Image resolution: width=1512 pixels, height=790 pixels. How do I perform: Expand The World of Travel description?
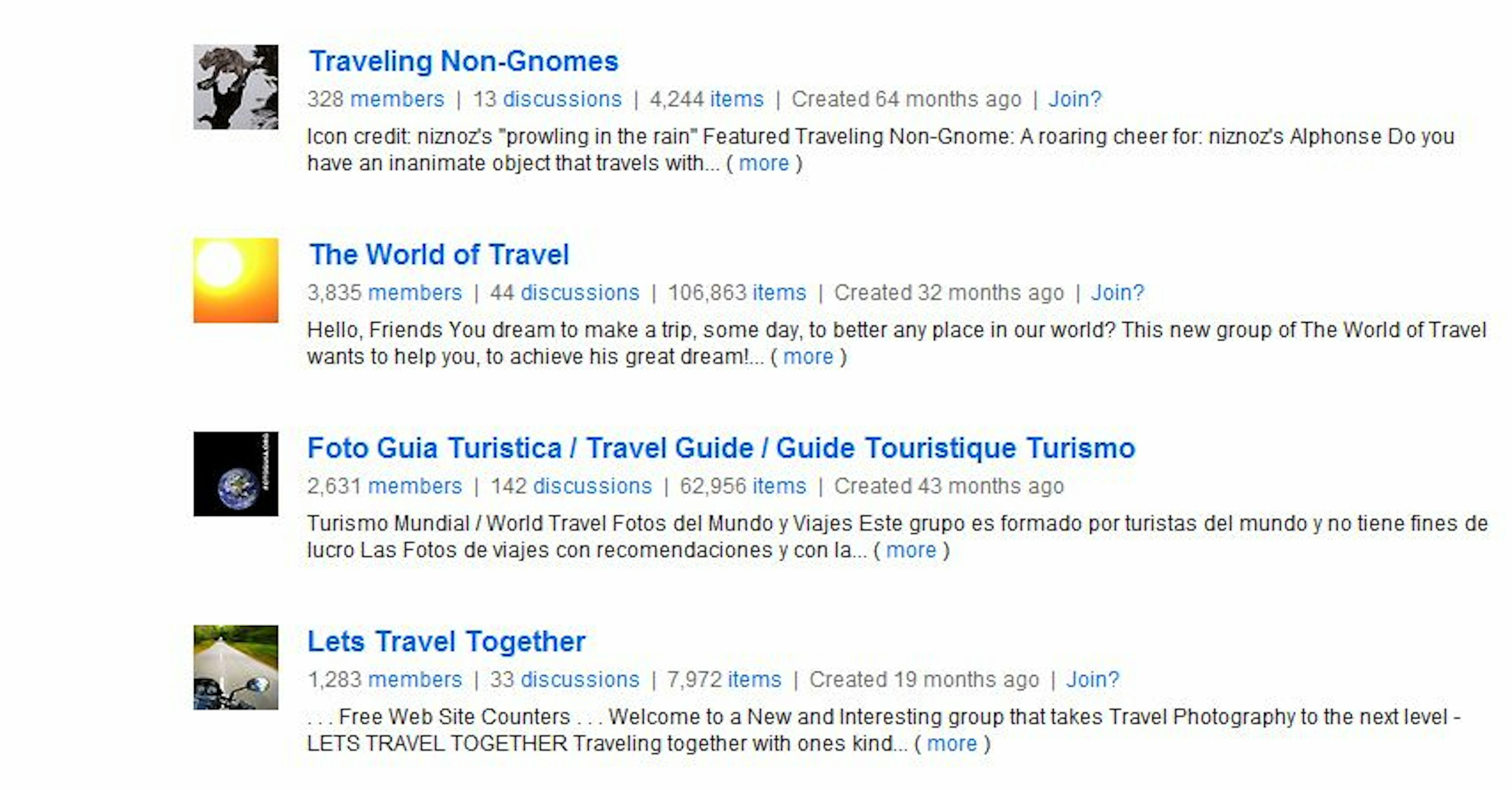(x=808, y=357)
